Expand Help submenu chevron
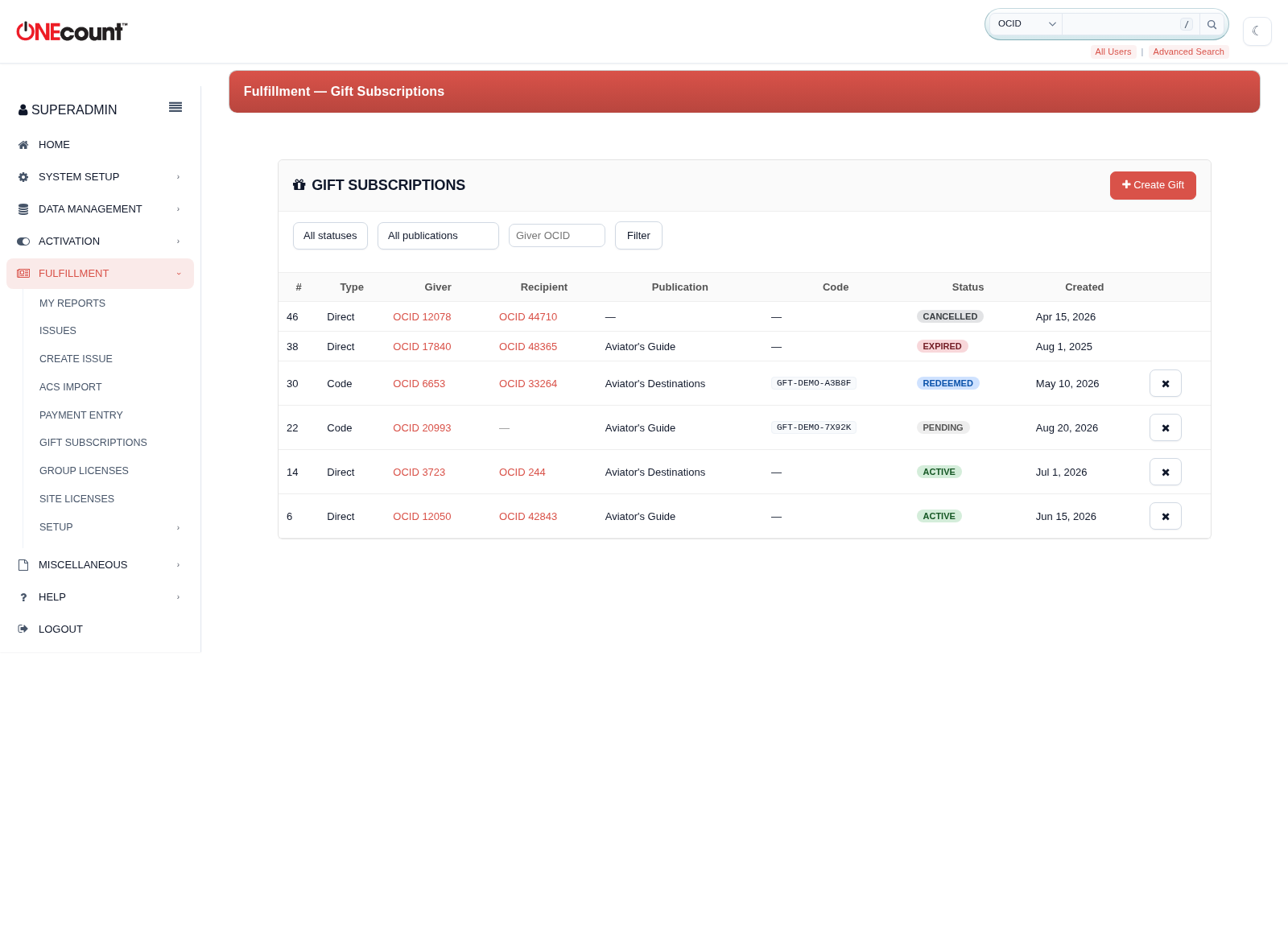The height and width of the screenshot is (945, 1288). pyautogui.click(x=178, y=597)
